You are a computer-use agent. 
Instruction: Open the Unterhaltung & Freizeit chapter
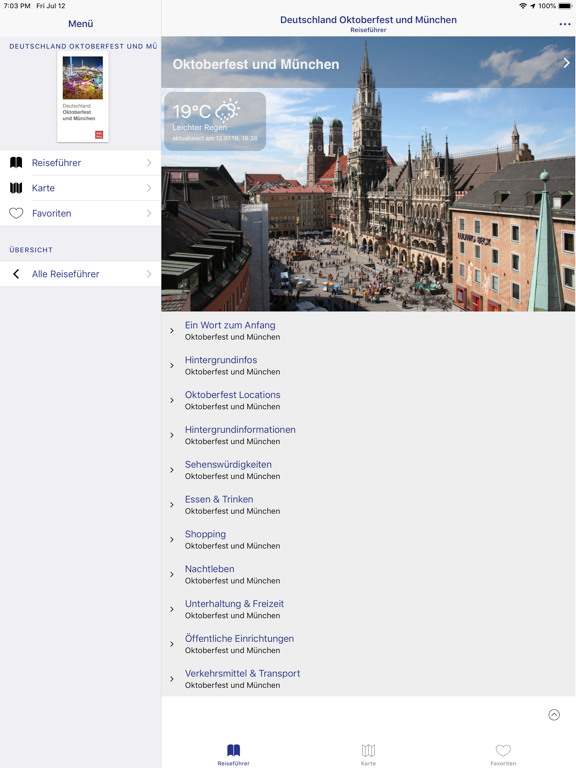tap(368, 609)
